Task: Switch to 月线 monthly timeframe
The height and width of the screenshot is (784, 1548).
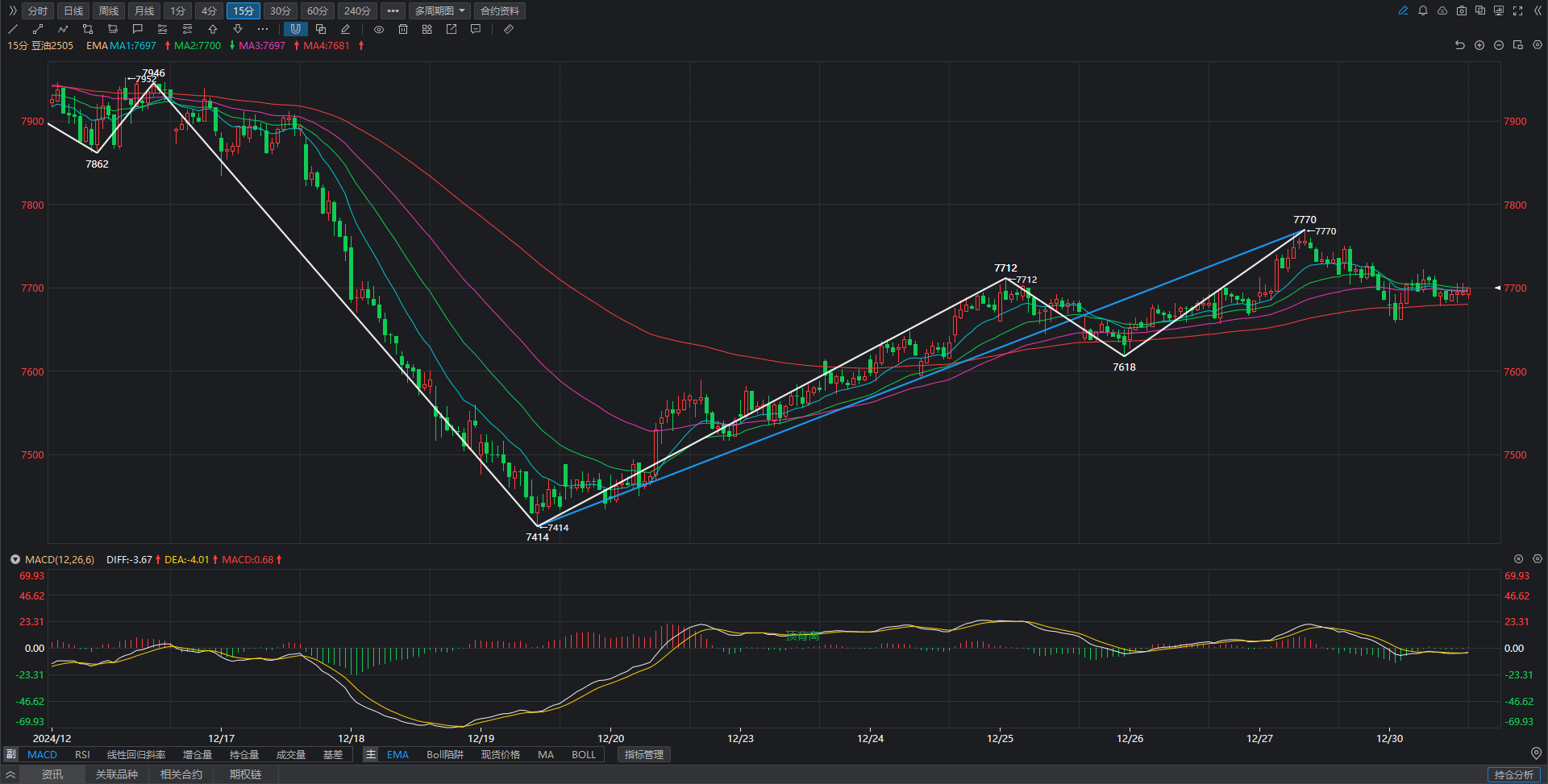Action: click(x=144, y=10)
